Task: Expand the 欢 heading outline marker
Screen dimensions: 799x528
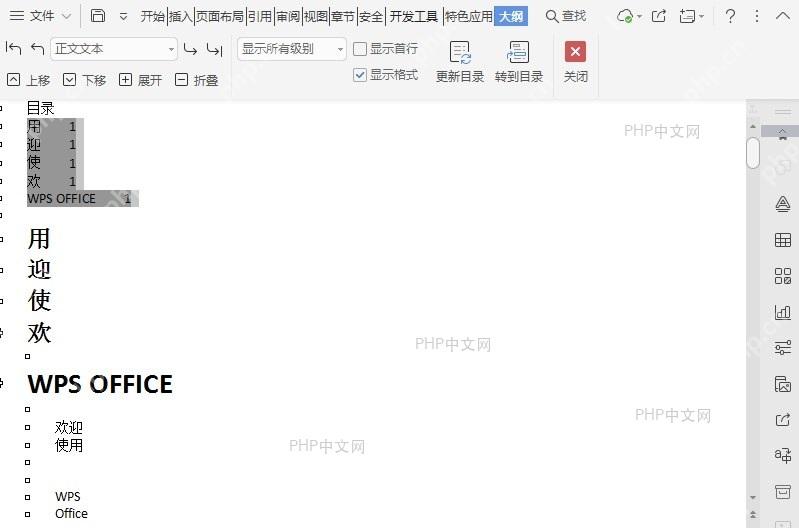Action: coord(2,333)
